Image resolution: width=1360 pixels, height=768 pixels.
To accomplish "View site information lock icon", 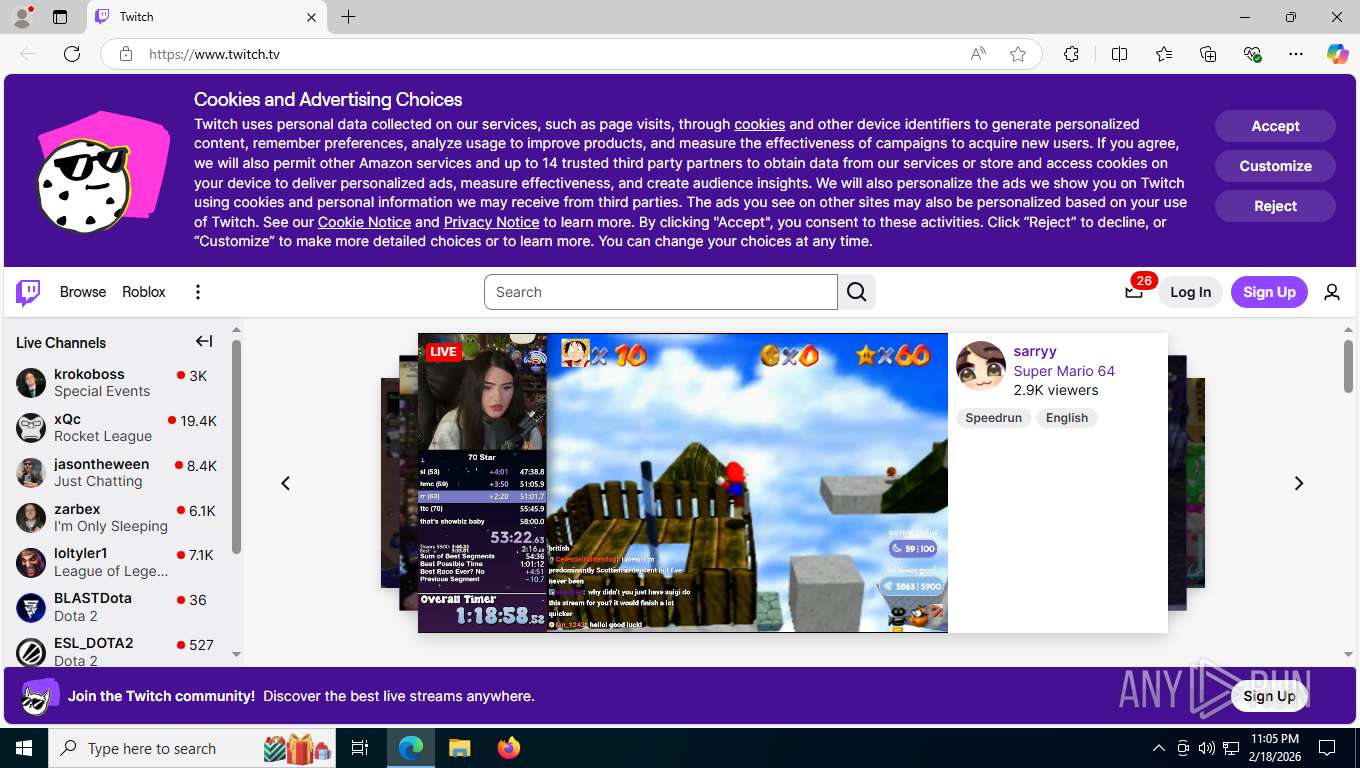I will (x=126, y=54).
